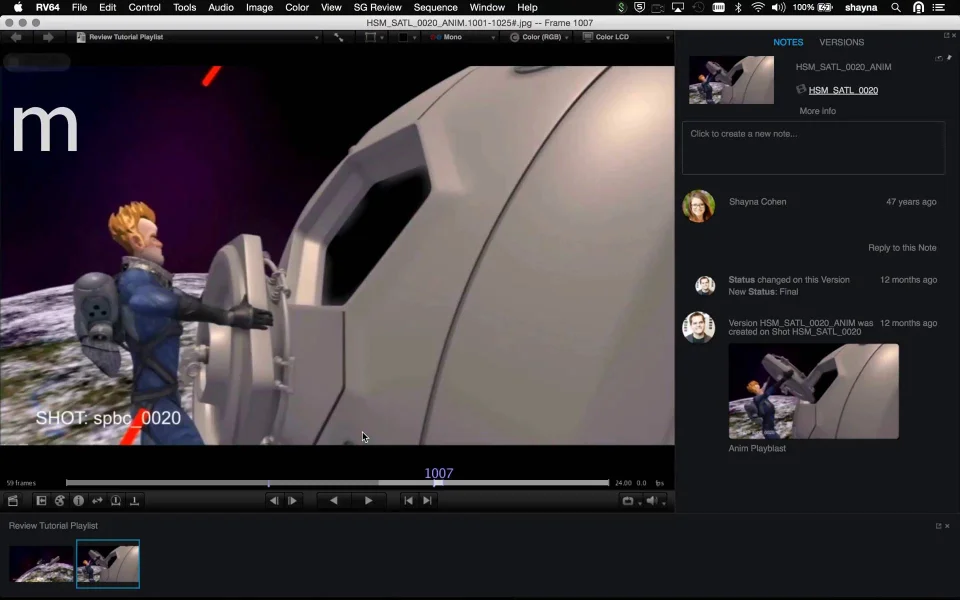Click the share icon left of pin
Image resolution: width=960 pixels, height=600 pixels.
pyautogui.click(x=939, y=58)
